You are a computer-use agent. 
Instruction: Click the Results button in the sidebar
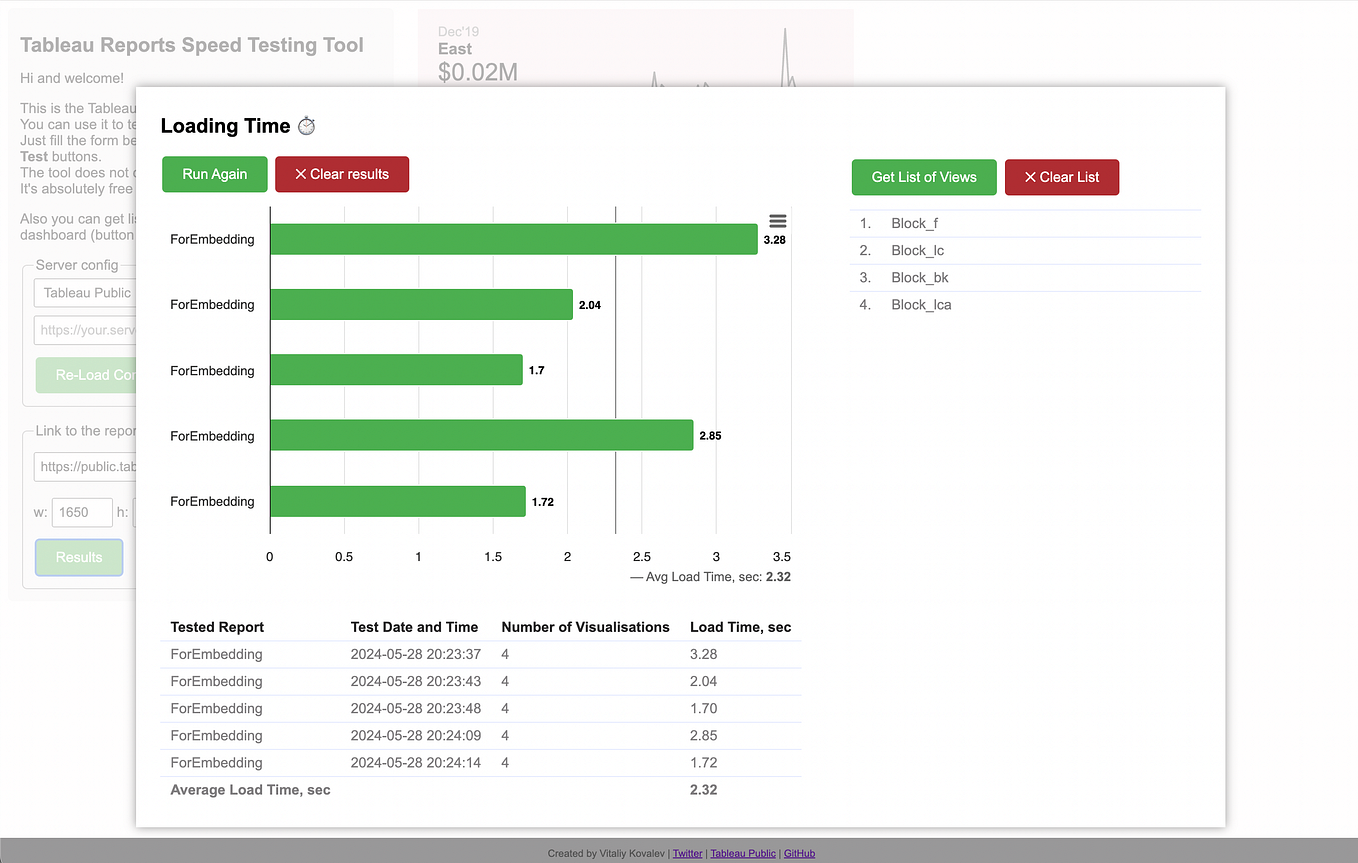click(x=78, y=557)
